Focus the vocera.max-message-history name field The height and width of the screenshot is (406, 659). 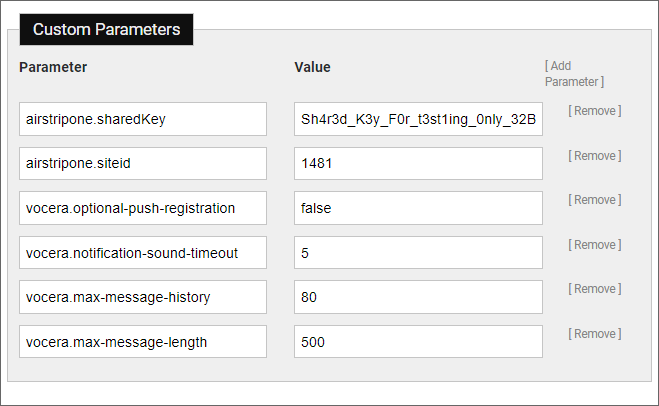tap(143, 297)
